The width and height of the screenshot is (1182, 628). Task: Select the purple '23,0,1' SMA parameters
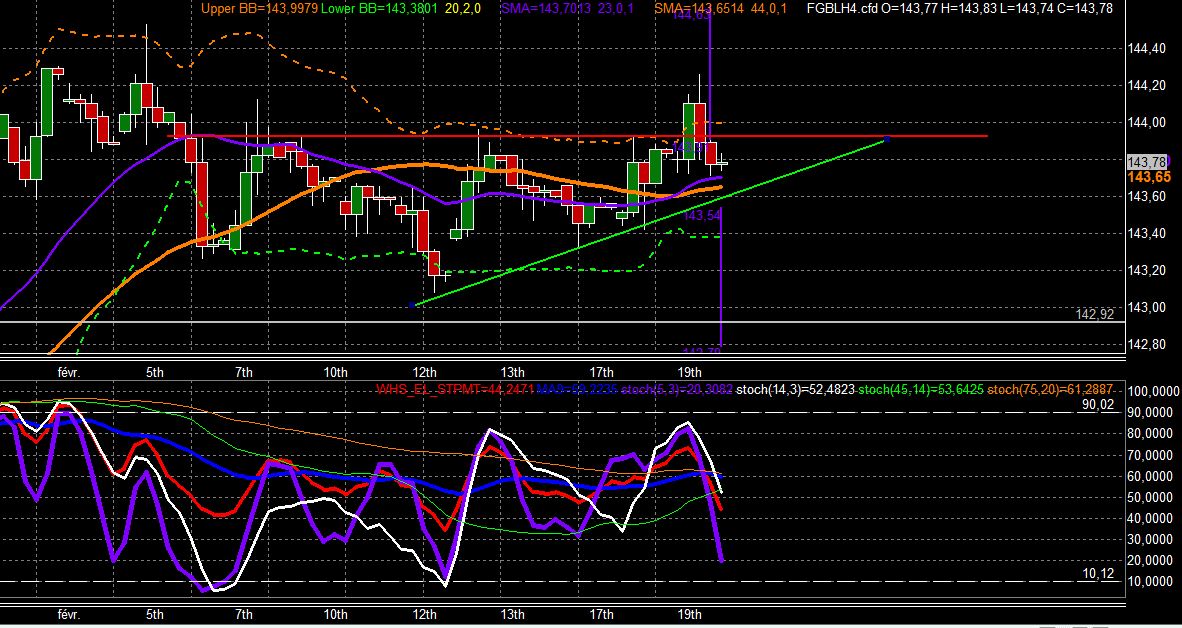[x=614, y=8]
